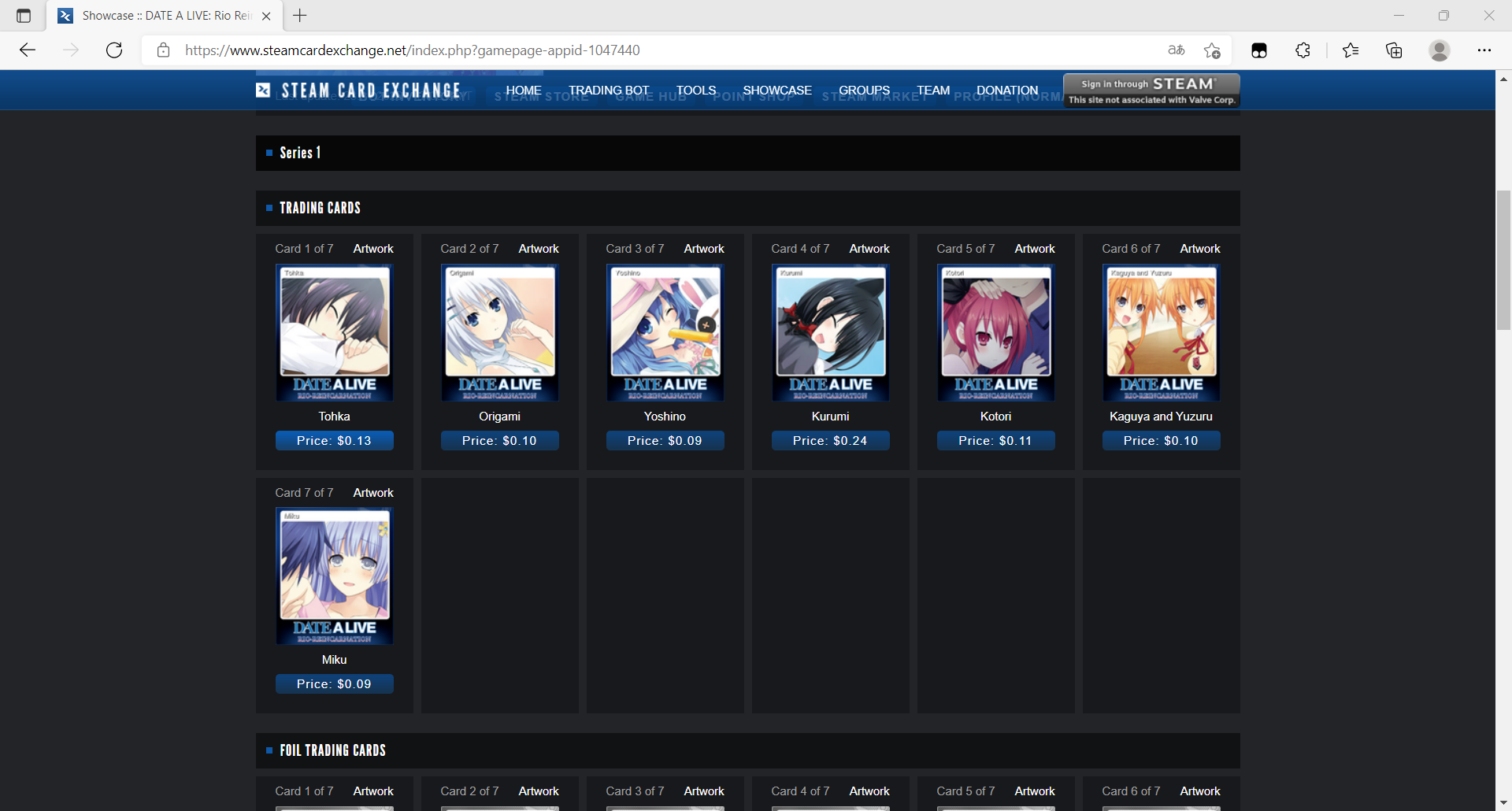Viewport: 1512px width, 811px height.
Task: Click Miku Price $0.09 button
Action: coord(335,684)
